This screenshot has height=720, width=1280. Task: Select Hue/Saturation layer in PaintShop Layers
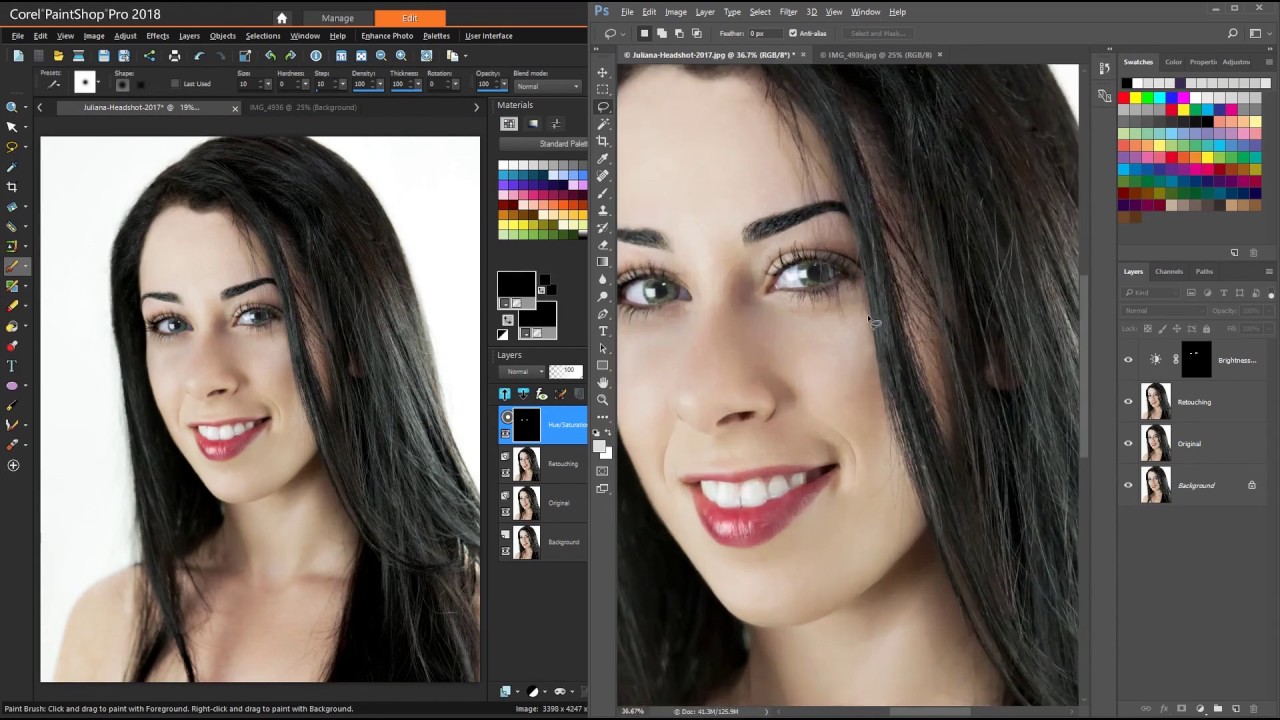[x=544, y=425]
